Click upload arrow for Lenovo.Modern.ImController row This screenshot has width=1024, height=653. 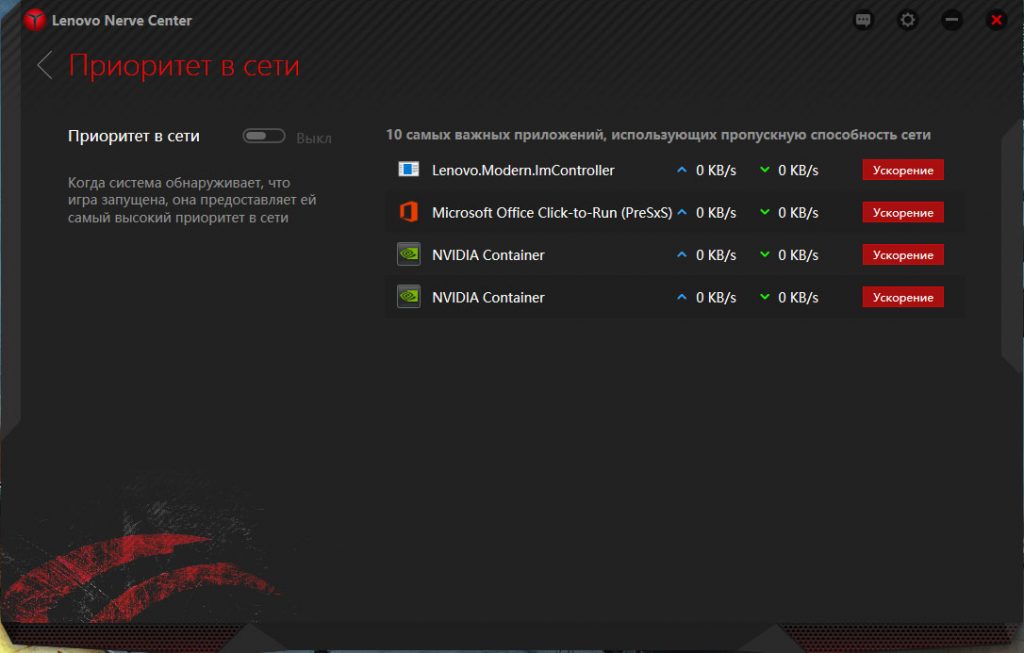pyautogui.click(x=682, y=170)
